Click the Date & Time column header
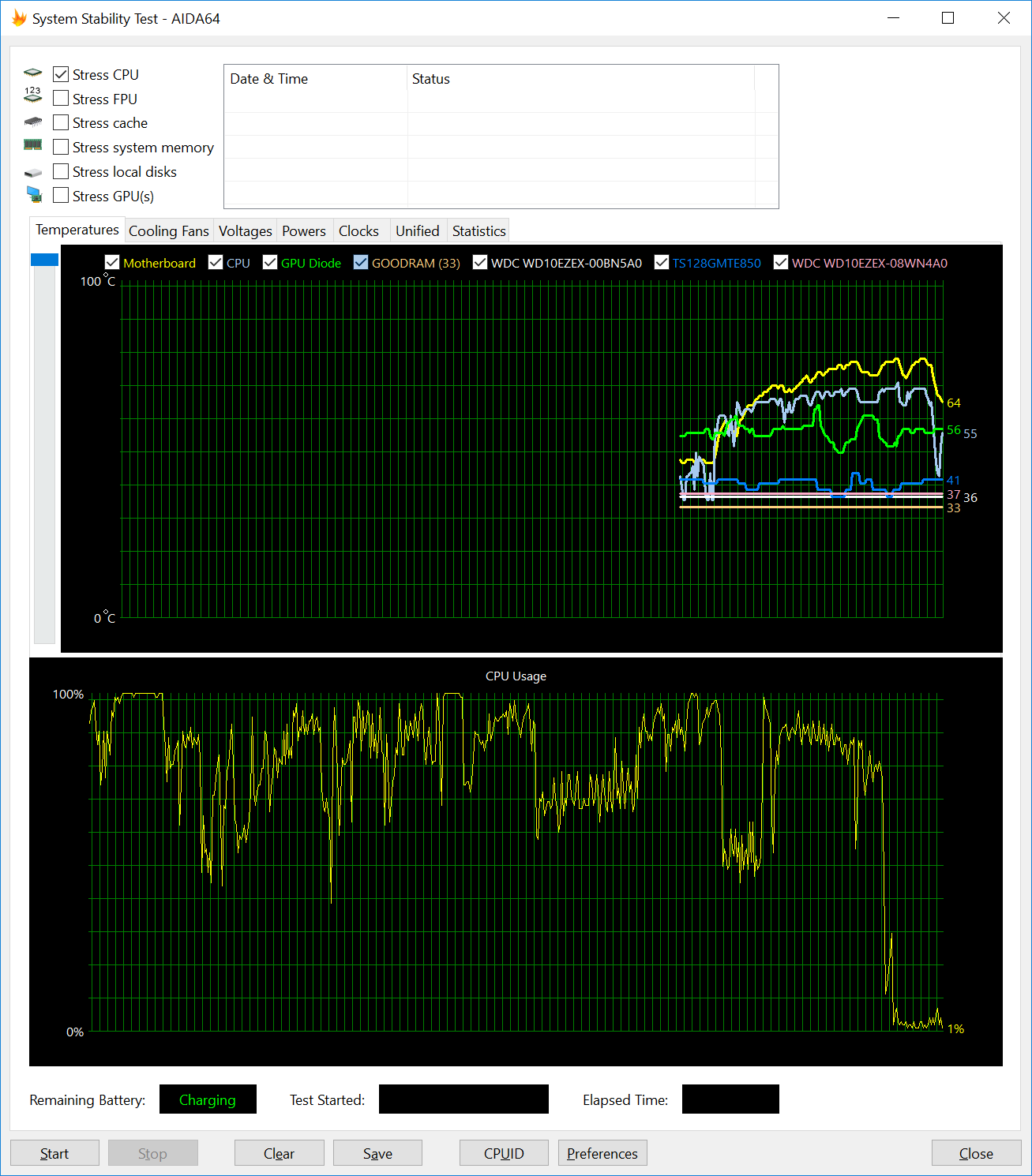Screen dimensions: 1032x1176 pos(316,79)
